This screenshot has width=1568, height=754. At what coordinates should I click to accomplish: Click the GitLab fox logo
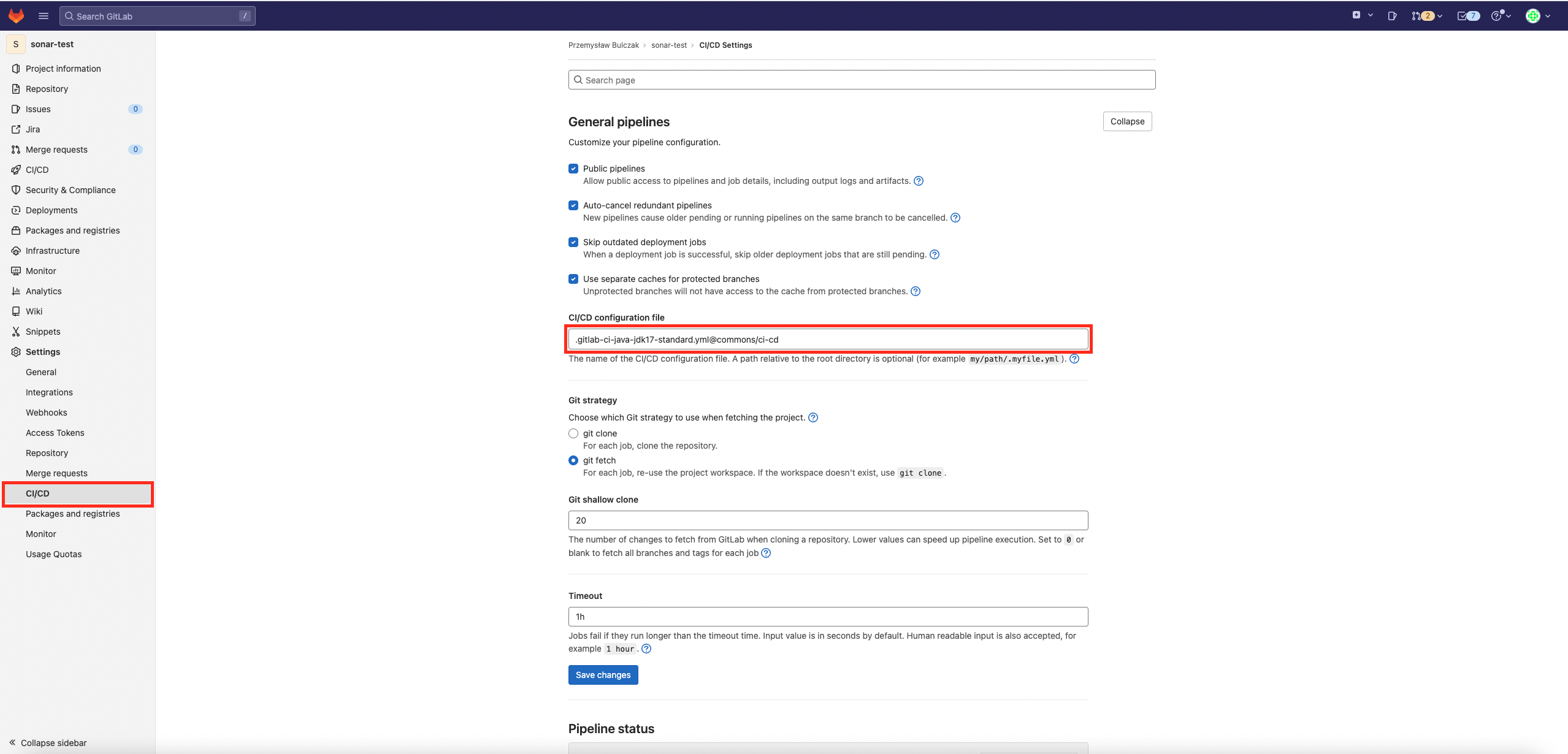17,16
